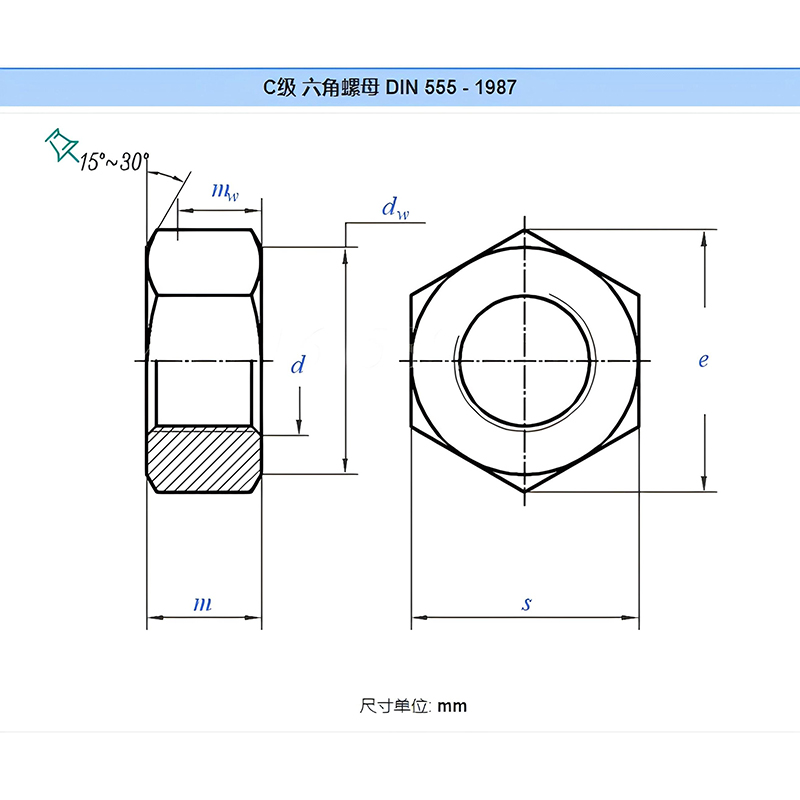800x800 pixels.
Task: Click the hatched cross-section of the nut
Action: (x=204, y=459)
